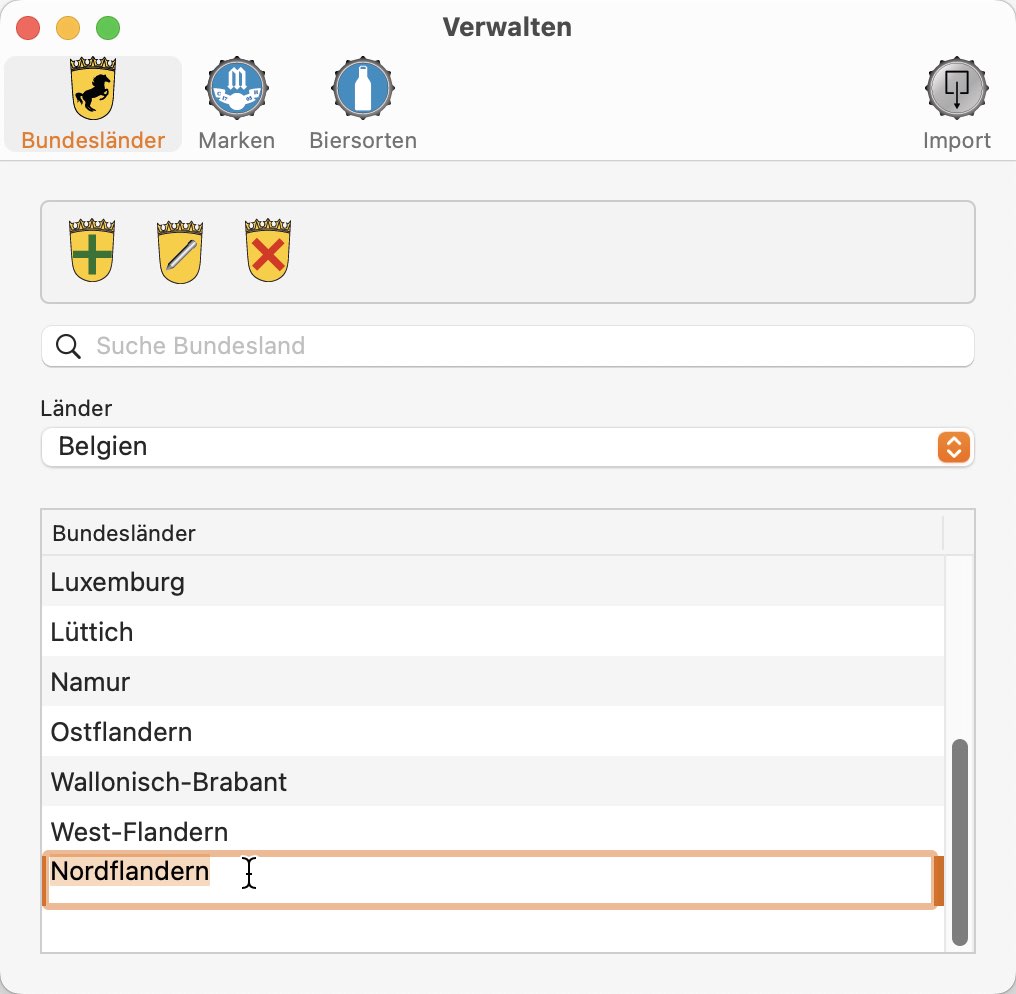Click the edit Bundesland pencil shield icon
This screenshot has height=994, width=1016.
coord(180,251)
